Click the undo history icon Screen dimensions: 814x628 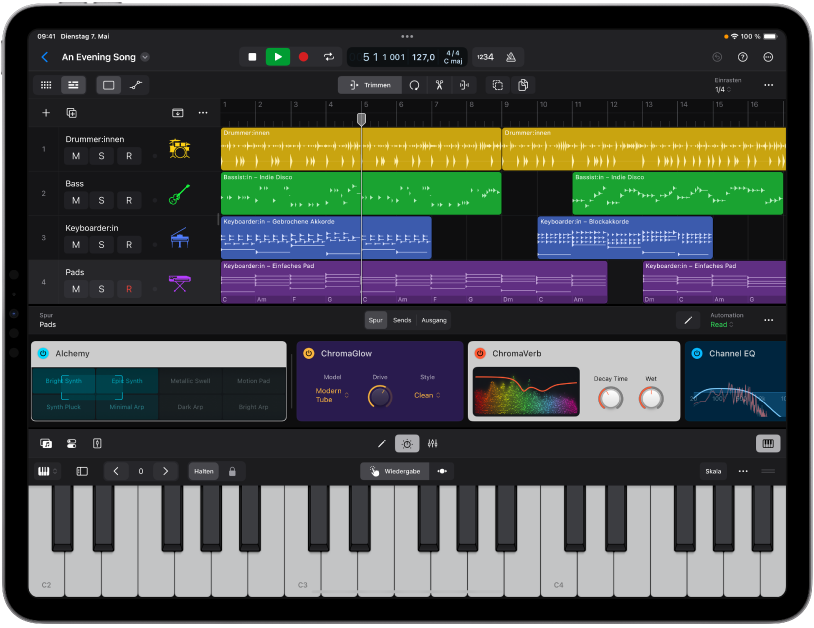click(x=717, y=57)
